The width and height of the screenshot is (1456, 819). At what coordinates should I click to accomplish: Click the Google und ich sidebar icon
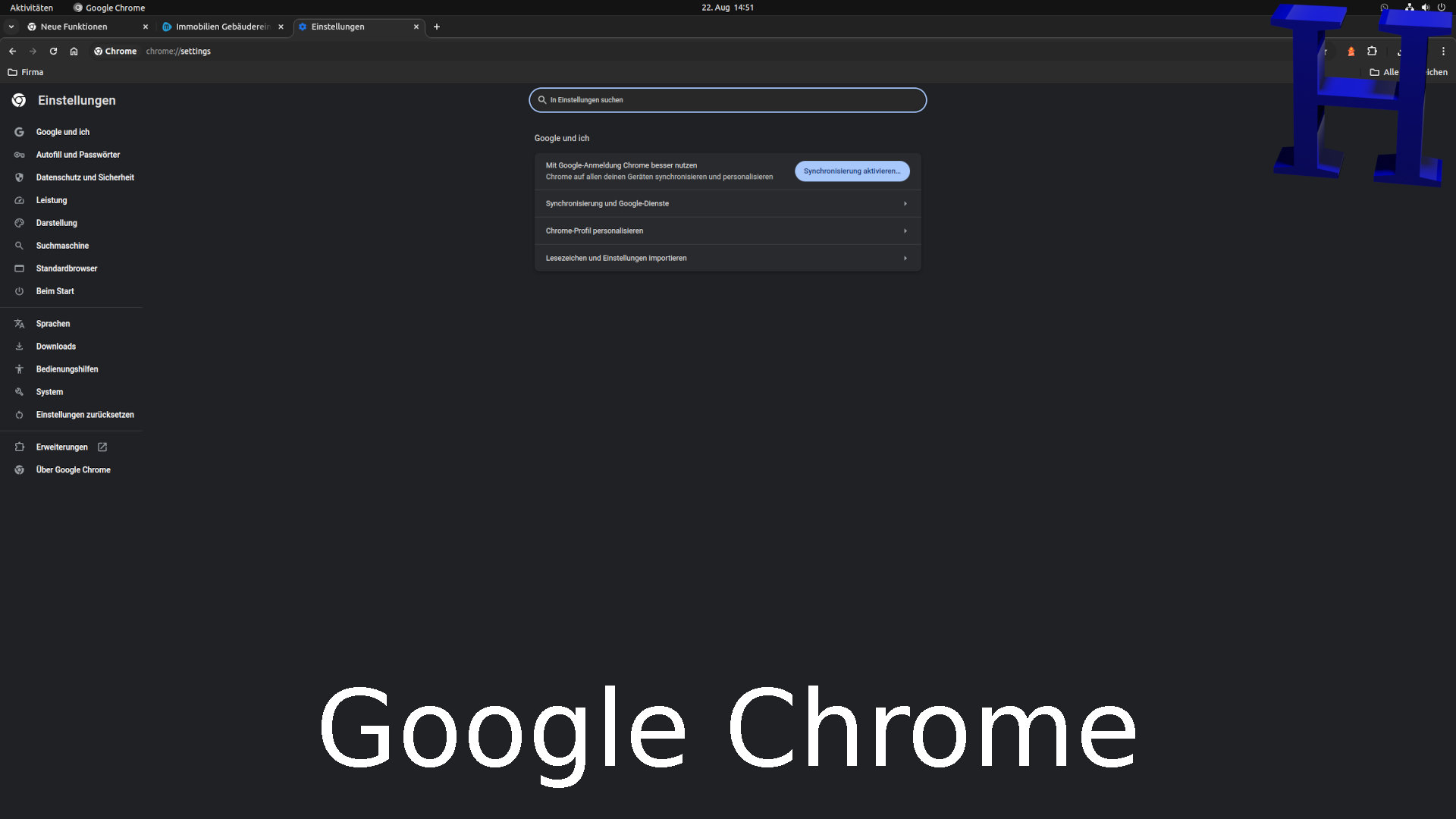coord(19,132)
